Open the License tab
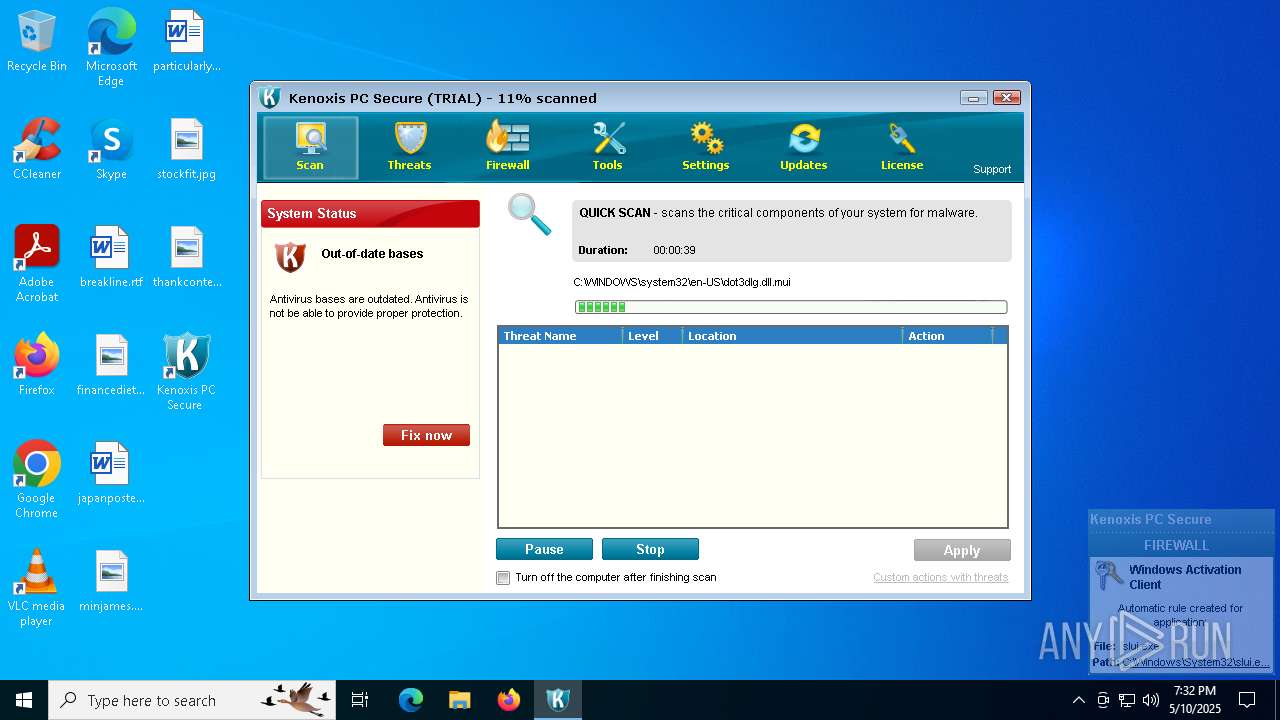This screenshot has height=720, width=1280. tap(902, 148)
